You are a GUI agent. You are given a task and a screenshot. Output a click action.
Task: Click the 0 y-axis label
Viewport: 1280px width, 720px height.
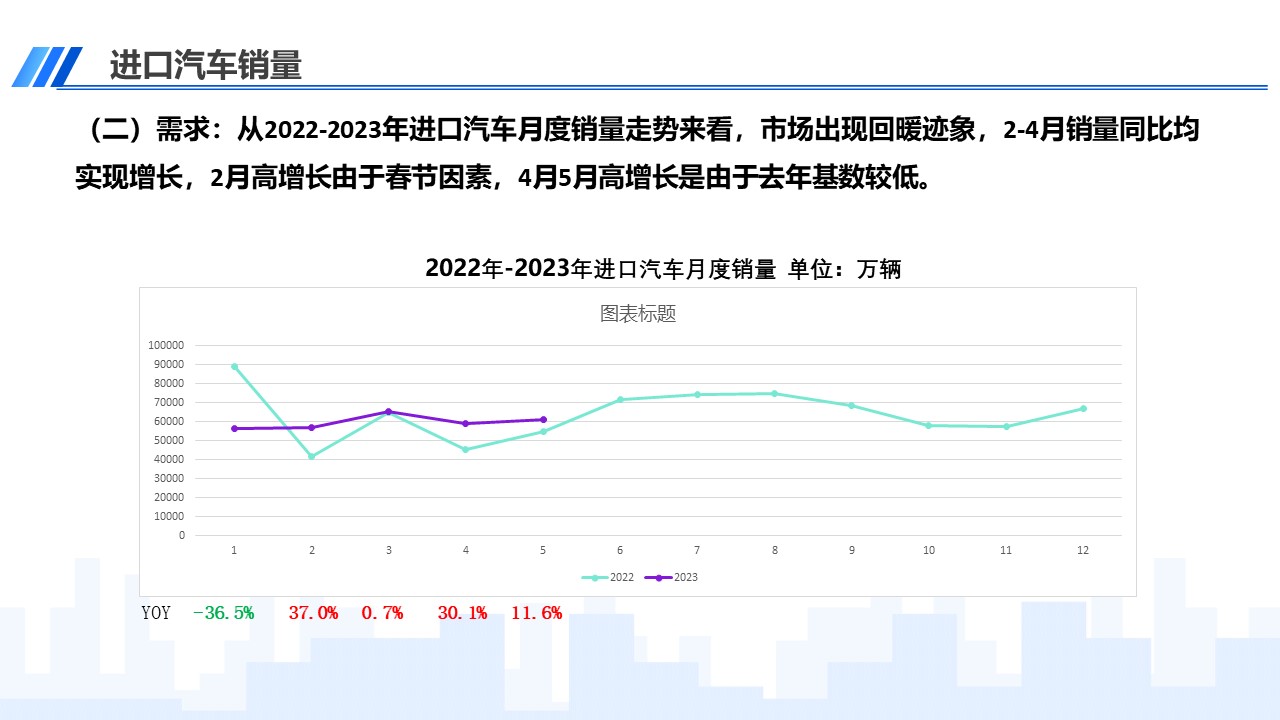(x=182, y=535)
